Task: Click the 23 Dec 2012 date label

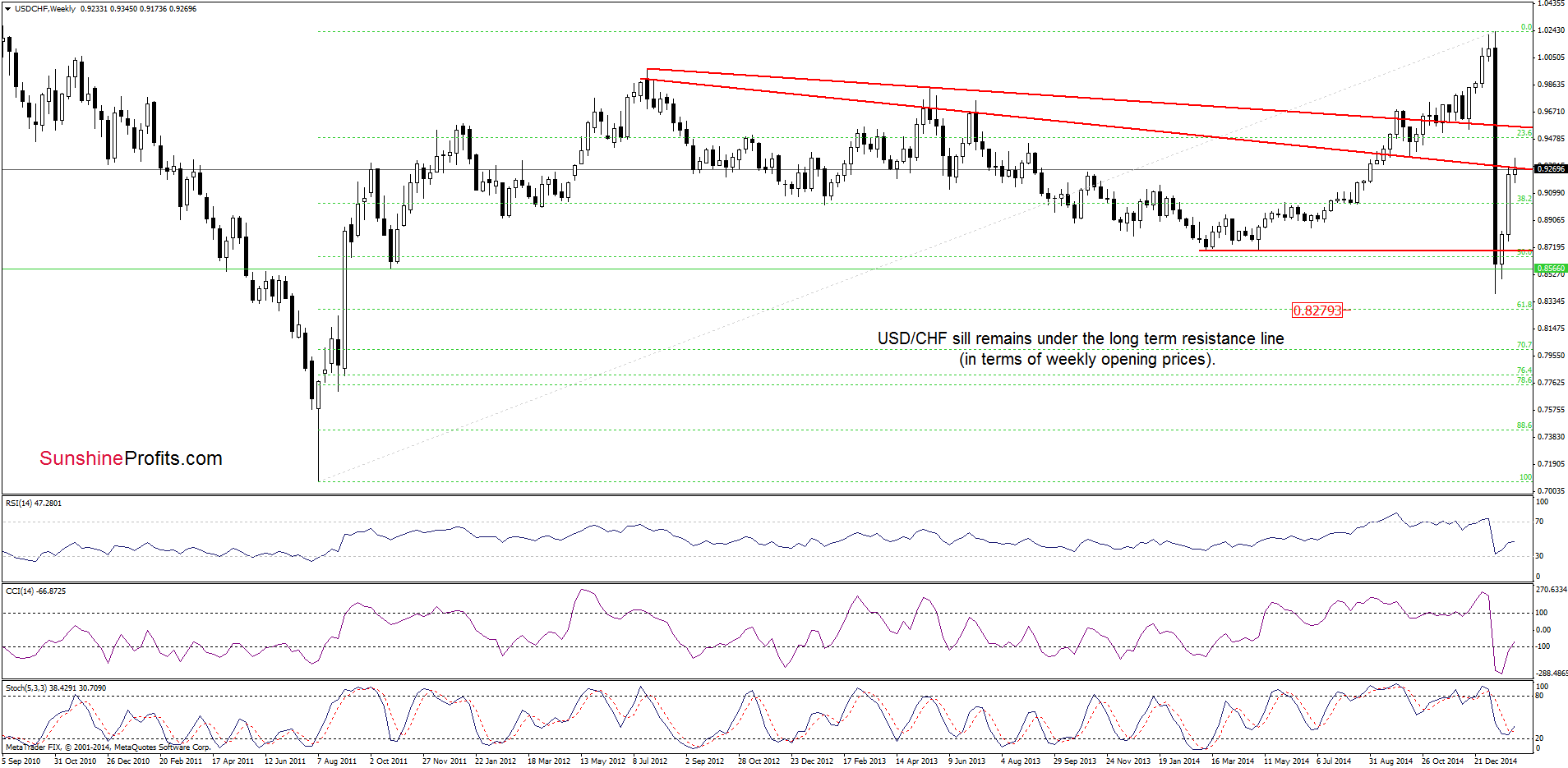Action: click(812, 761)
